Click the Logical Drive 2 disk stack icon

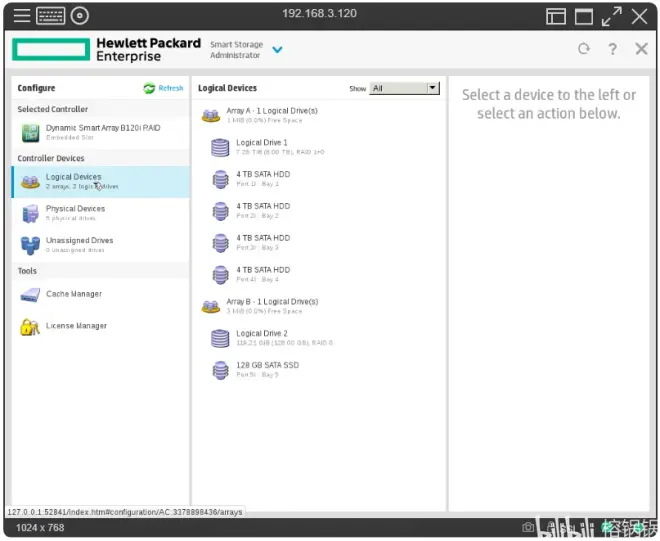(x=220, y=338)
